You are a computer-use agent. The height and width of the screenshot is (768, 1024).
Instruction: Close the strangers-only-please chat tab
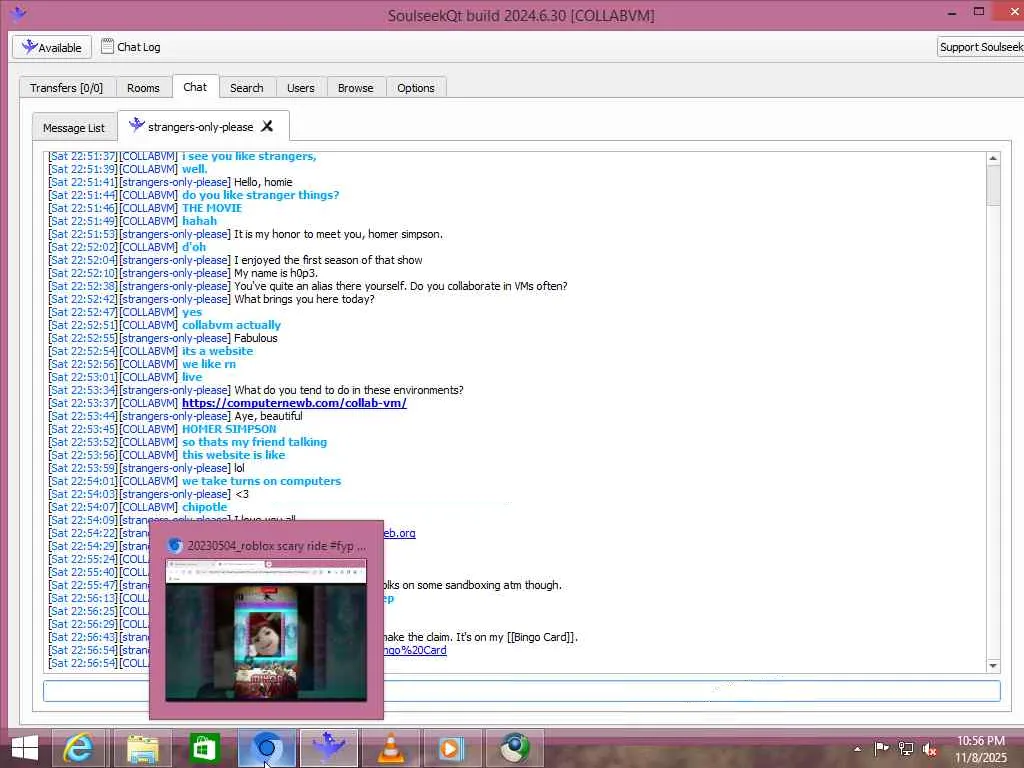[267, 126]
